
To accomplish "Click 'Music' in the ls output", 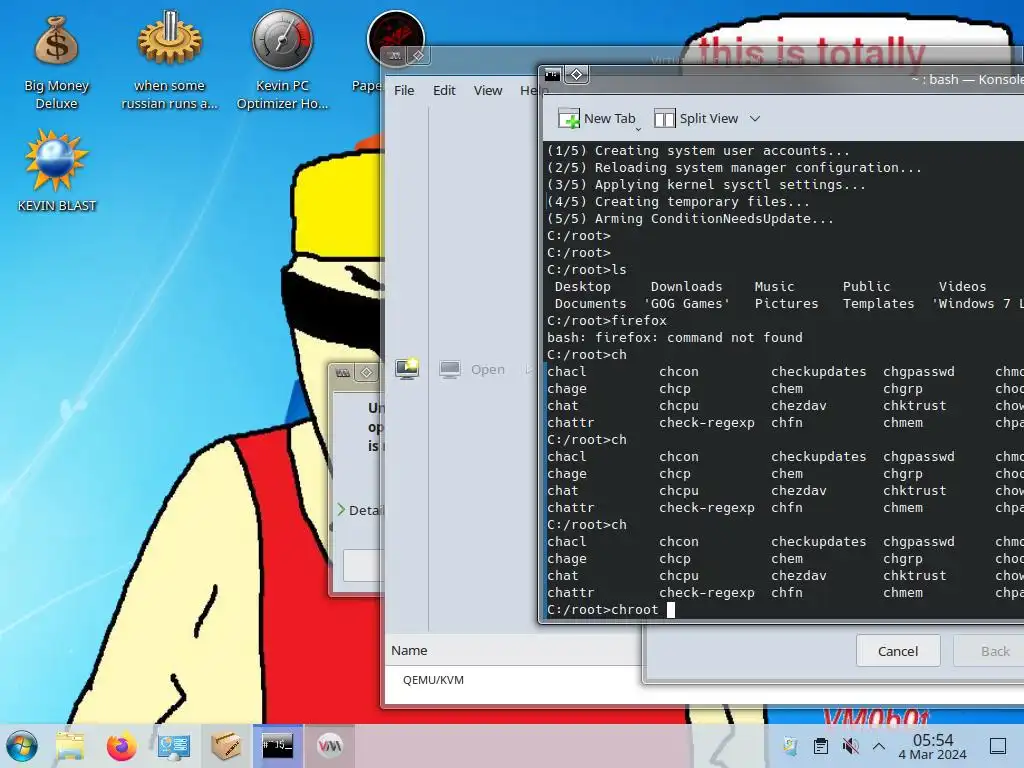I will [775, 287].
